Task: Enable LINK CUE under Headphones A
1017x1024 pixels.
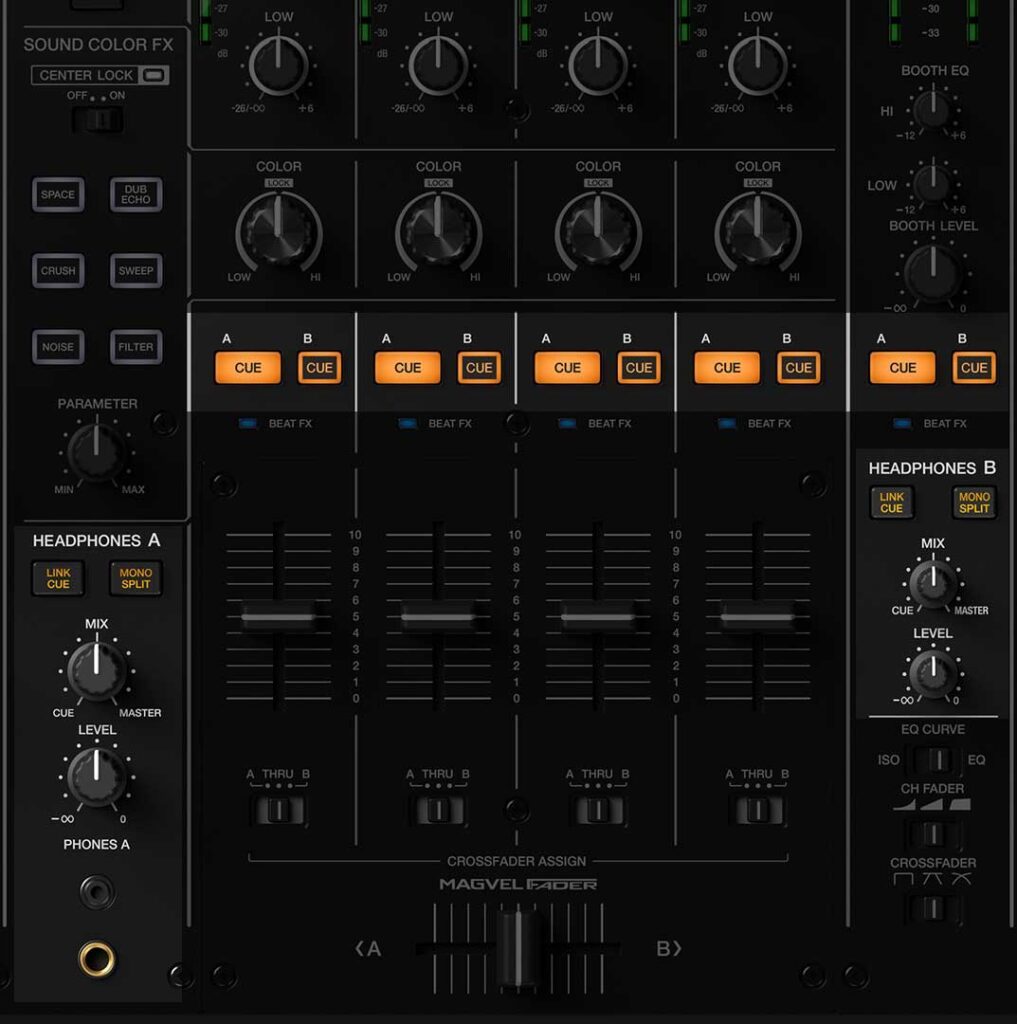Action: [57, 577]
